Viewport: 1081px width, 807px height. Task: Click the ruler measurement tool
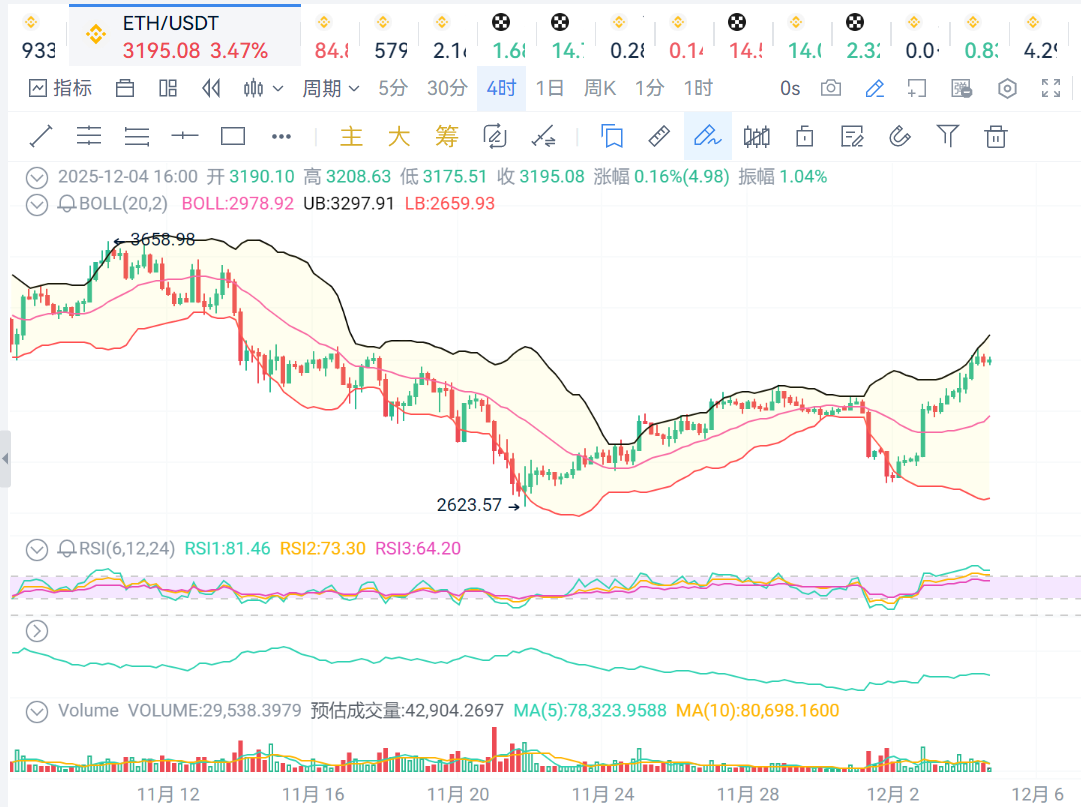pyautogui.click(x=658, y=136)
